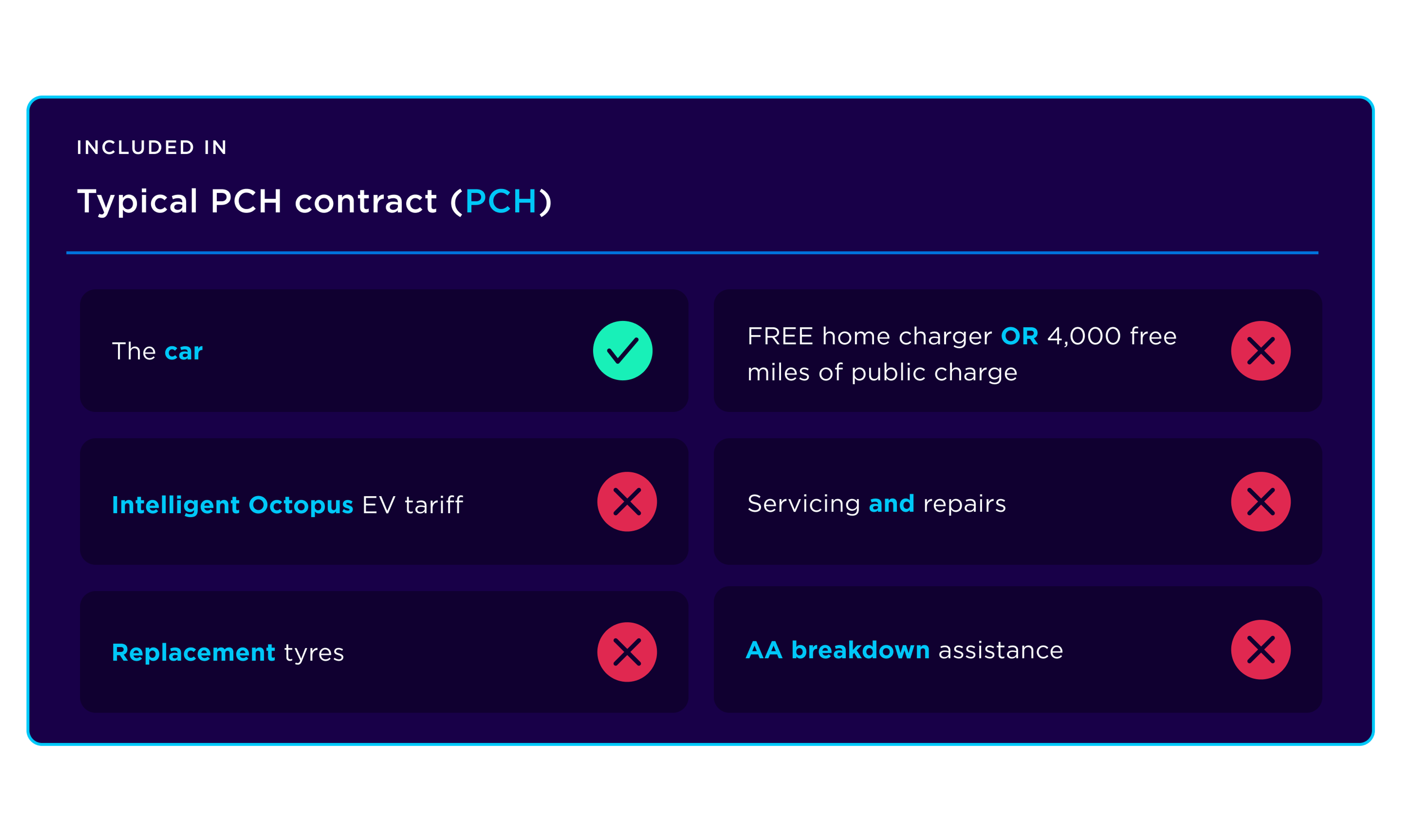Click the red cross beside AA breakdown assistance
The width and height of the screenshot is (1402, 840).
point(1260,650)
